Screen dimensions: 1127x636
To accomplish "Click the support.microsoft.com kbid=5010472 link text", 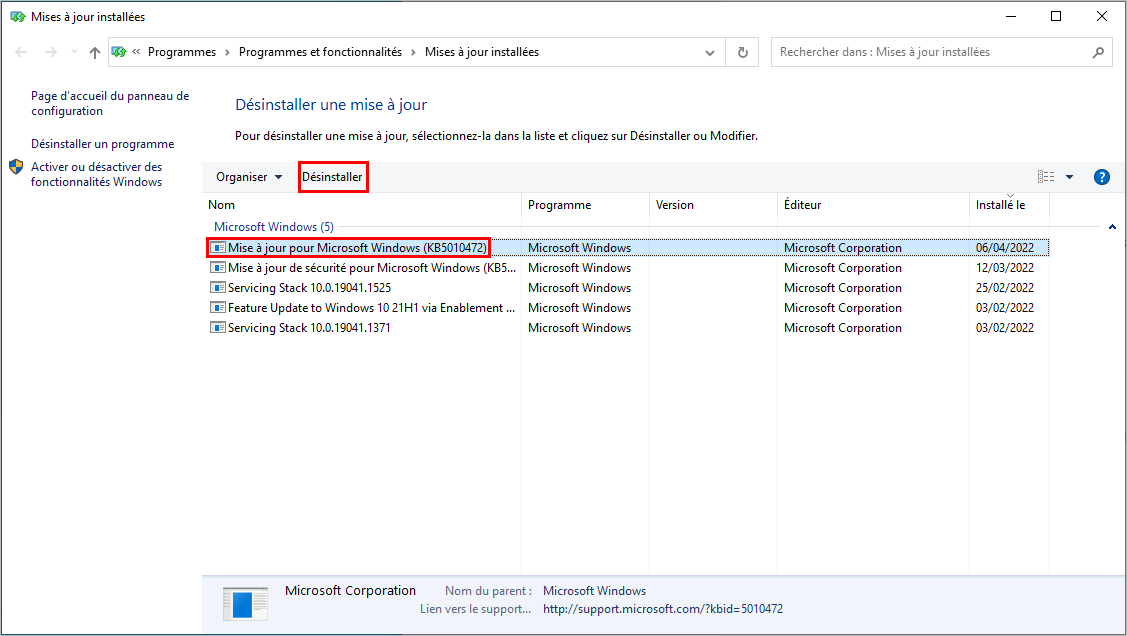I will pos(663,609).
